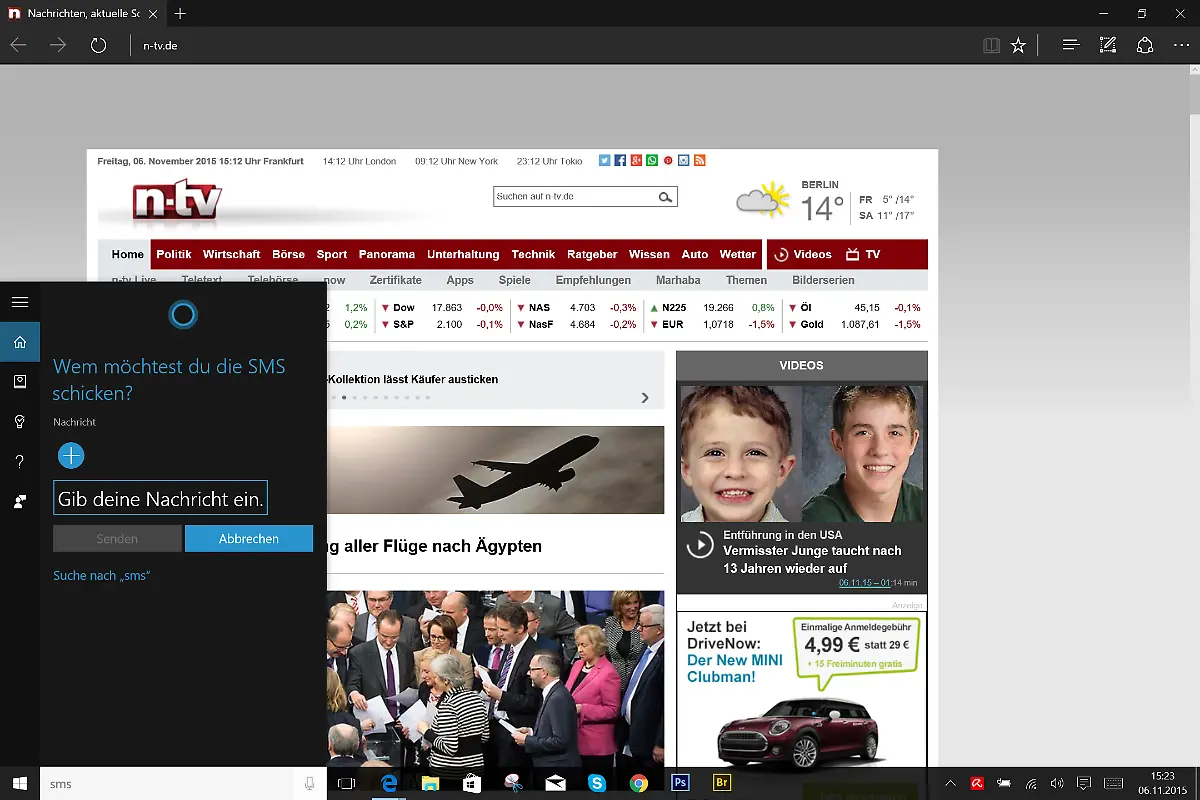Image resolution: width=1200 pixels, height=800 pixels.
Task: Switch to the Politik section tab
Action: point(174,254)
